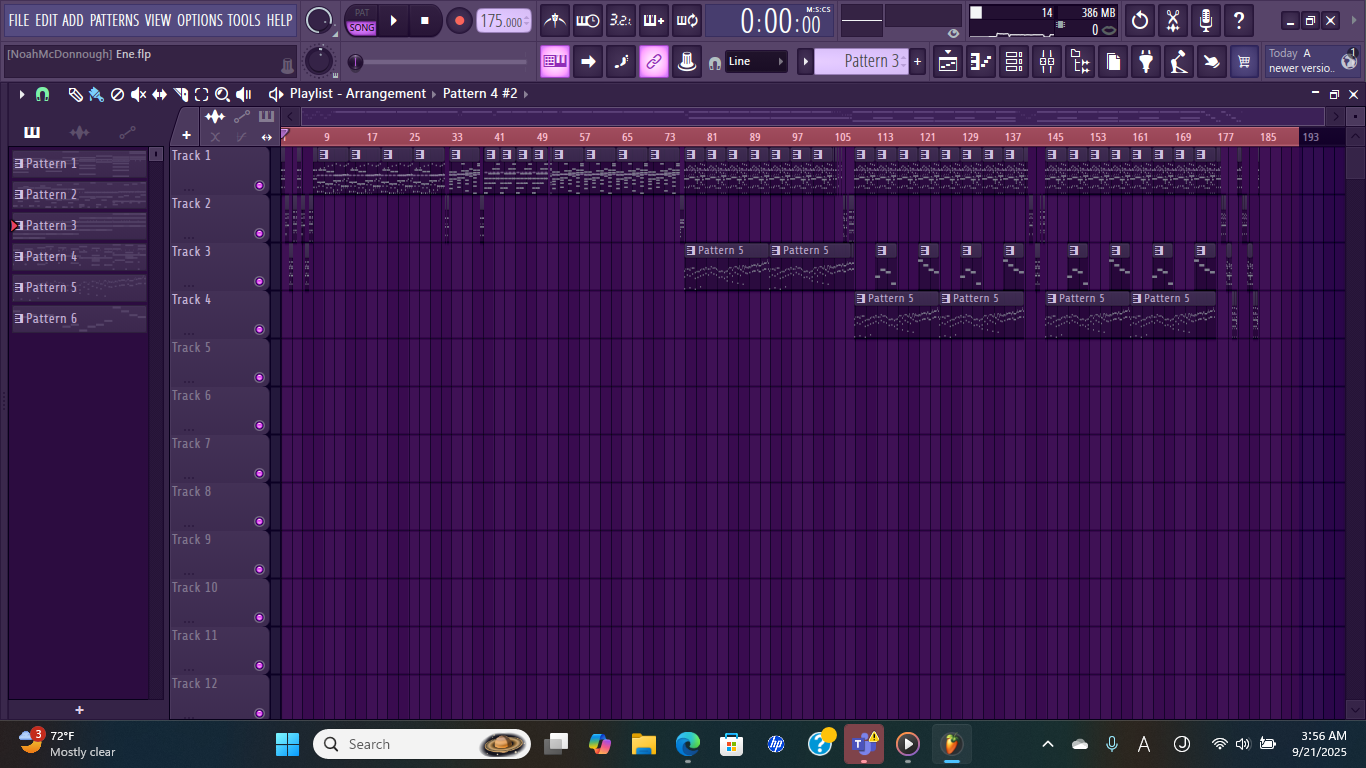Start playback with Play button

393,20
